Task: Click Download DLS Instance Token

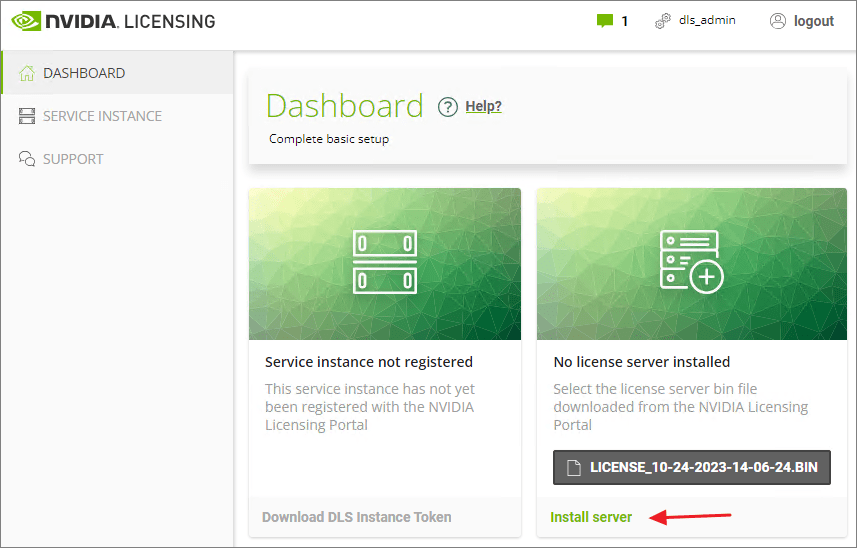Action: point(356,517)
